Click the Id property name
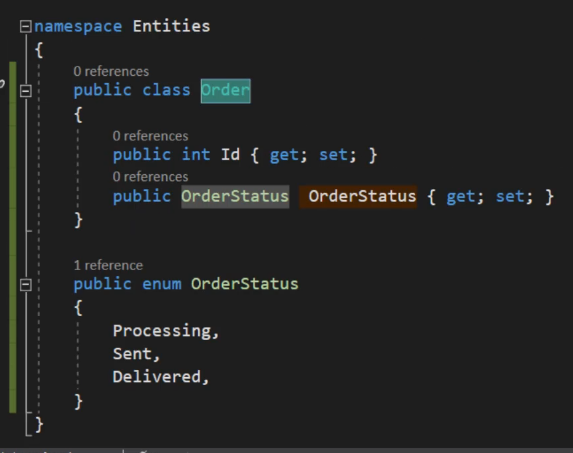The image size is (573, 453). point(230,155)
